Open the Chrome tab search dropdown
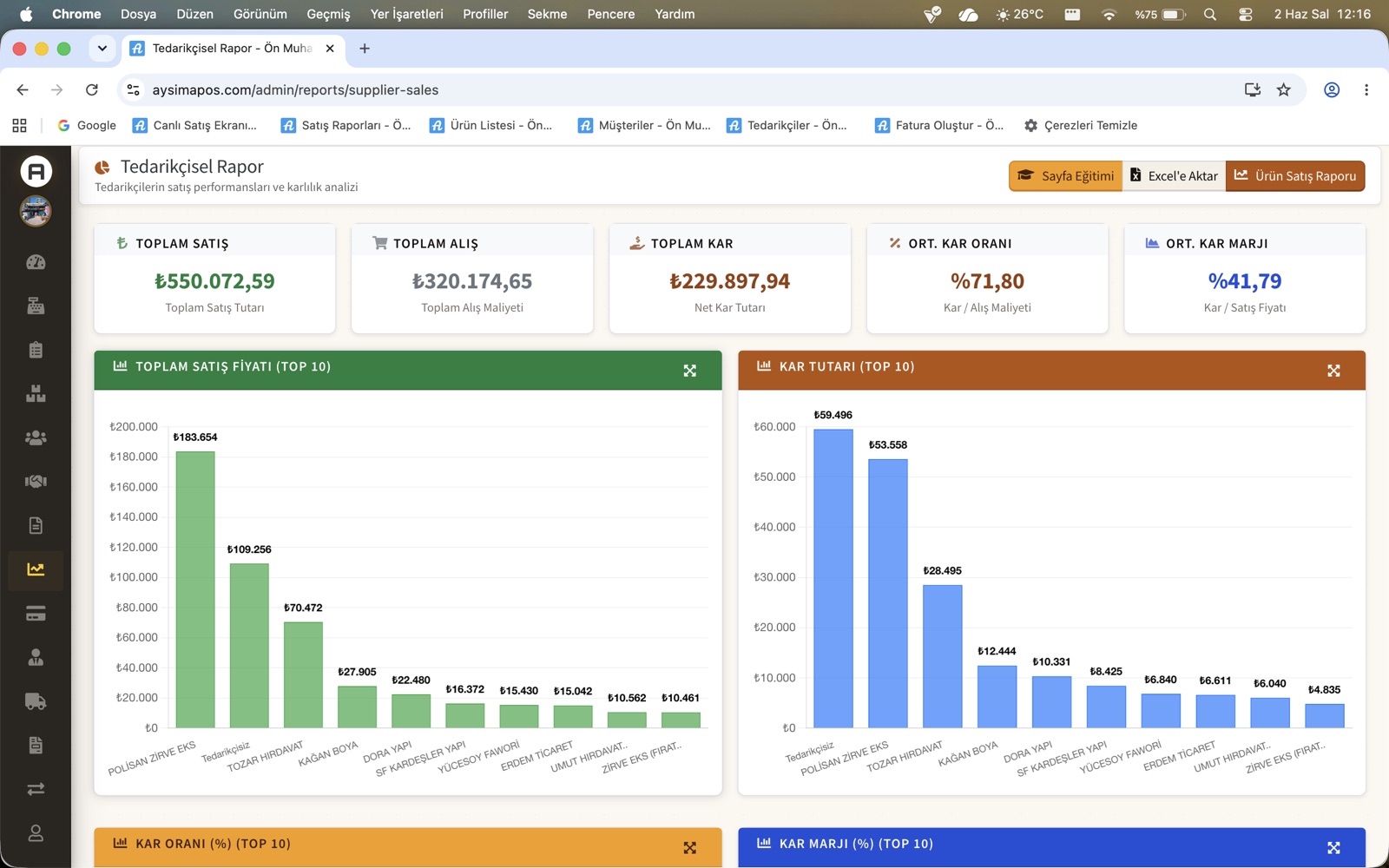The height and width of the screenshot is (868, 1389). coord(102,49)
